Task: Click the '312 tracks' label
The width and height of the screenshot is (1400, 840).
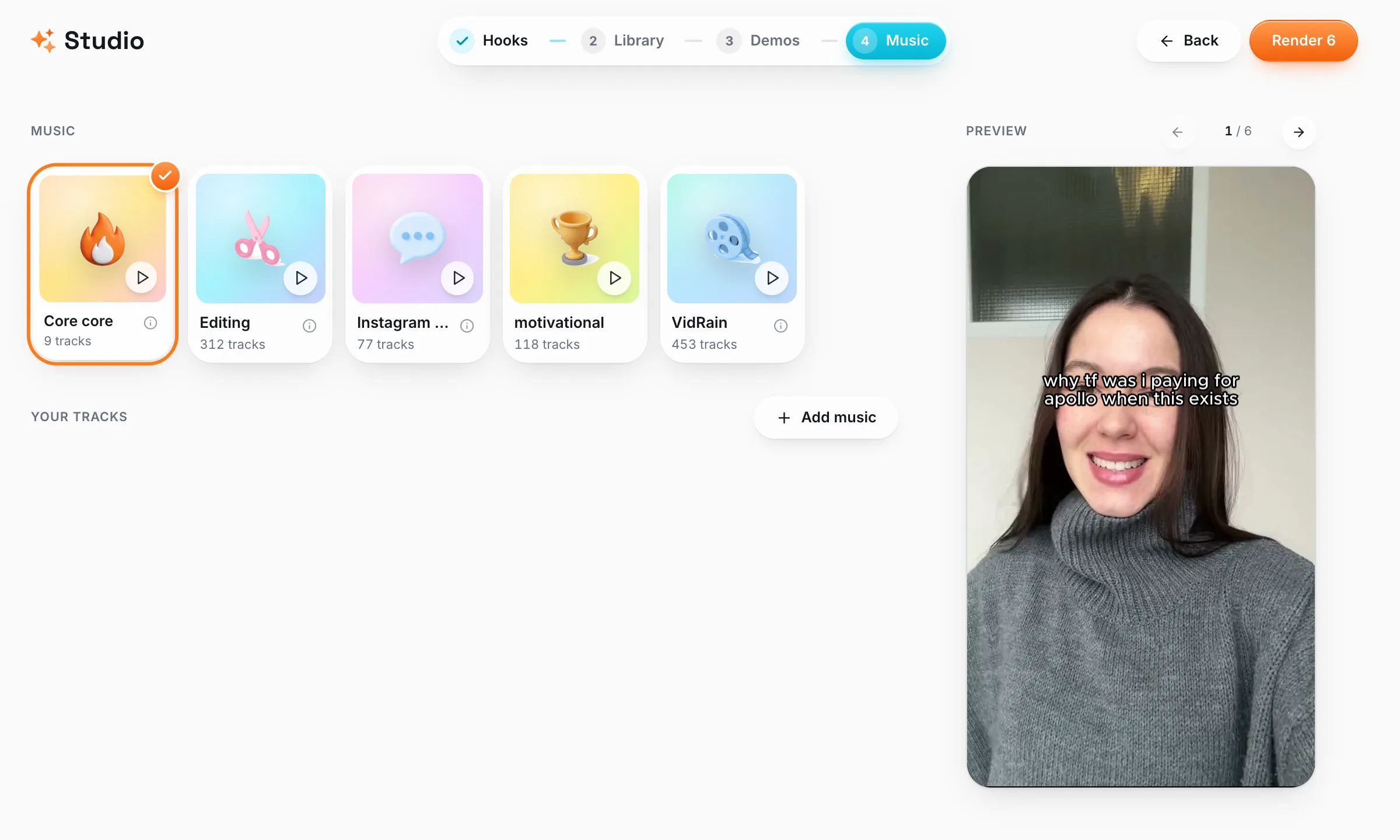Action: tap(233, 344)
